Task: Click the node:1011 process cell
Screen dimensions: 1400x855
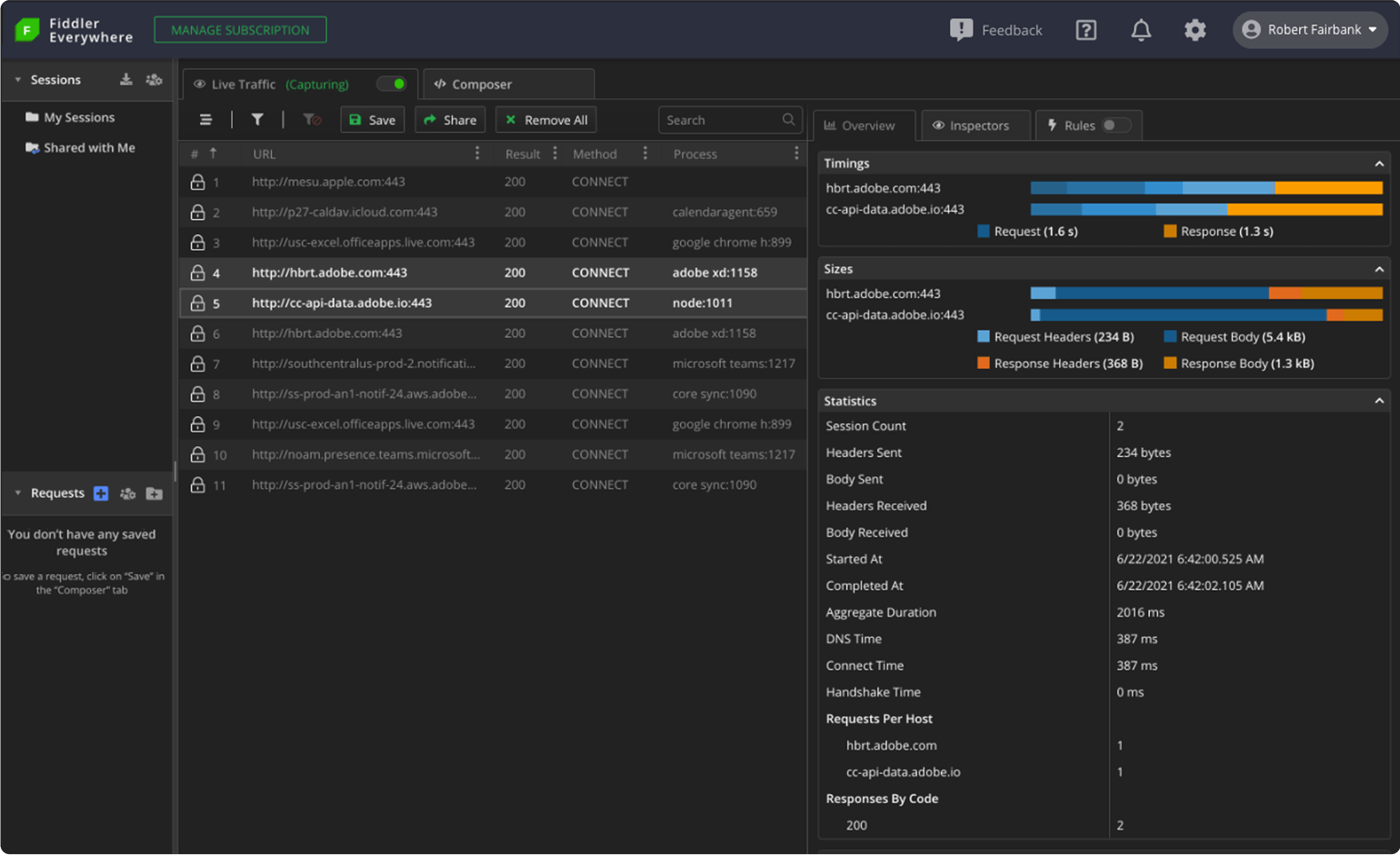Action: (702, 303)
